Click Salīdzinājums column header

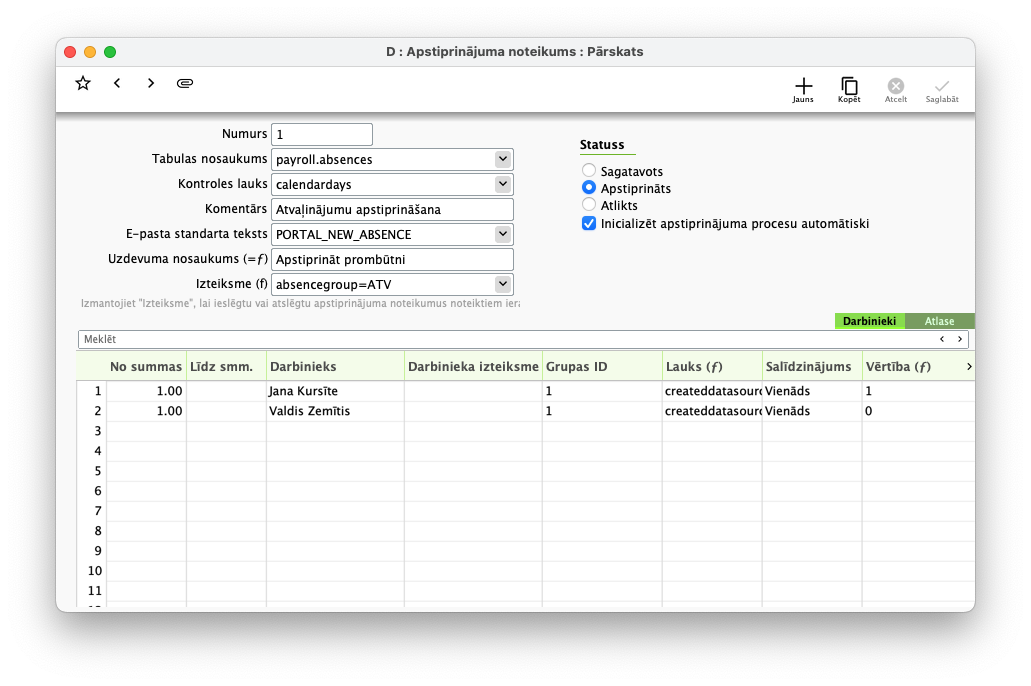[x=812, y=366]
